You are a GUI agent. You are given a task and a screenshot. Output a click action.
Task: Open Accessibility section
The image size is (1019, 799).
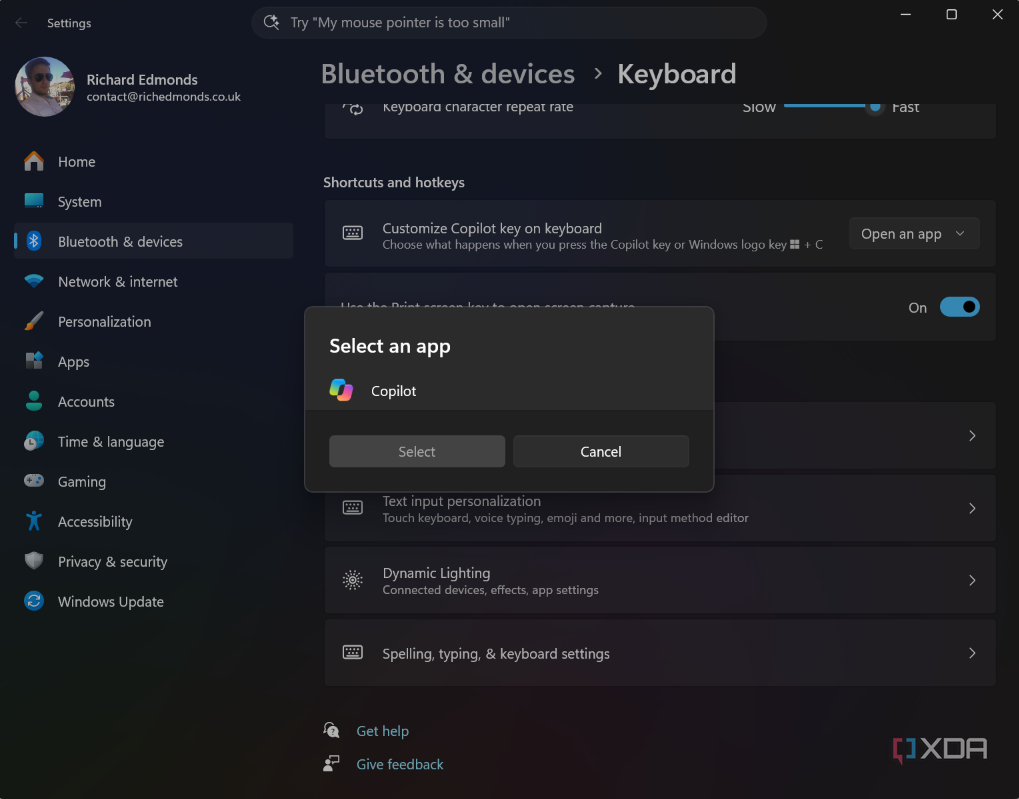pos(153,522)
